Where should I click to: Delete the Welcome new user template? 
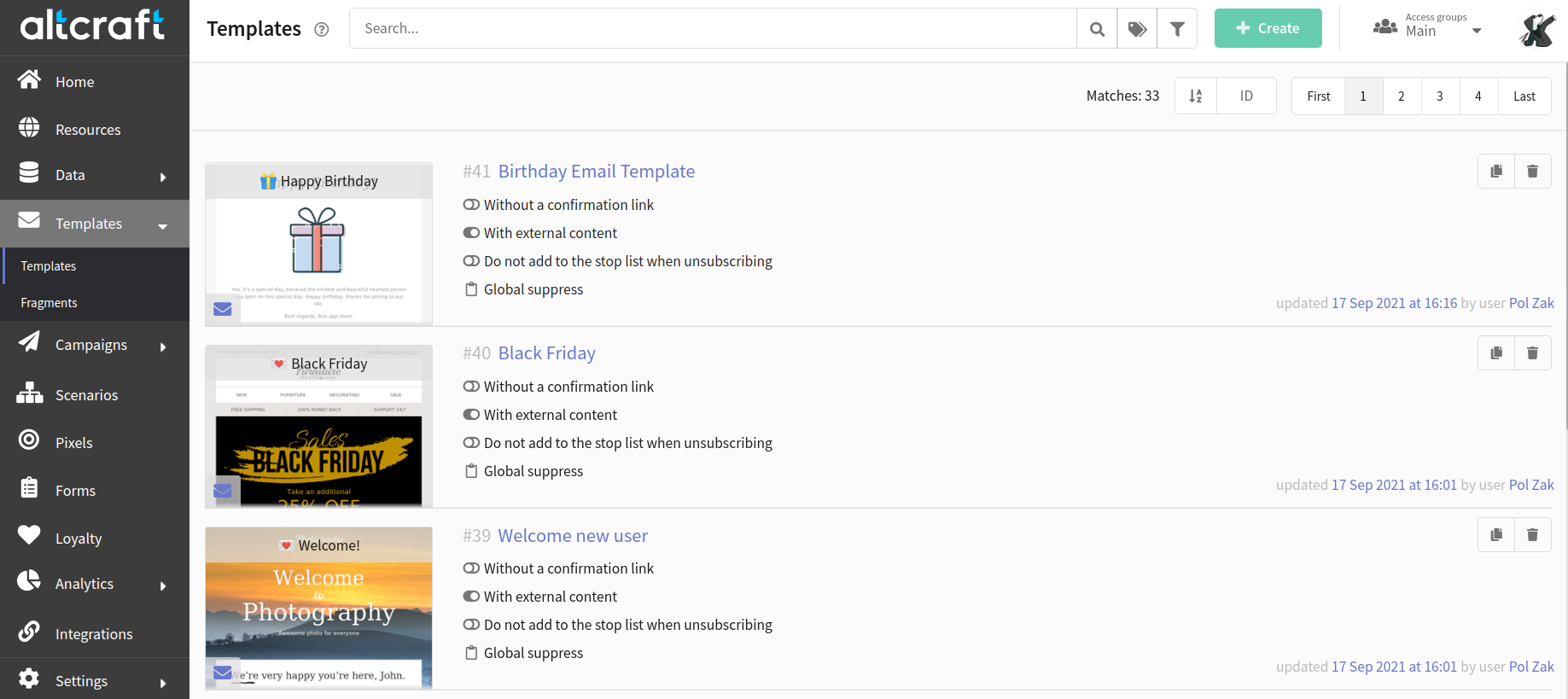[1533, 535]
